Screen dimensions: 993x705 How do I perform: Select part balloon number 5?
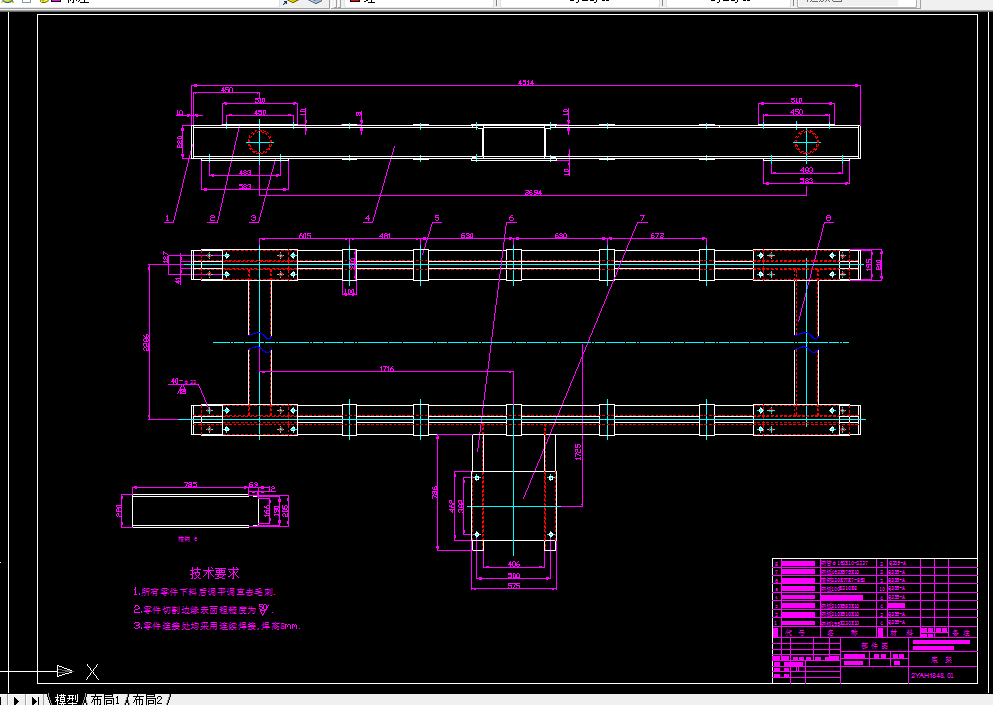pyautogui.click(x=437, y=219)
